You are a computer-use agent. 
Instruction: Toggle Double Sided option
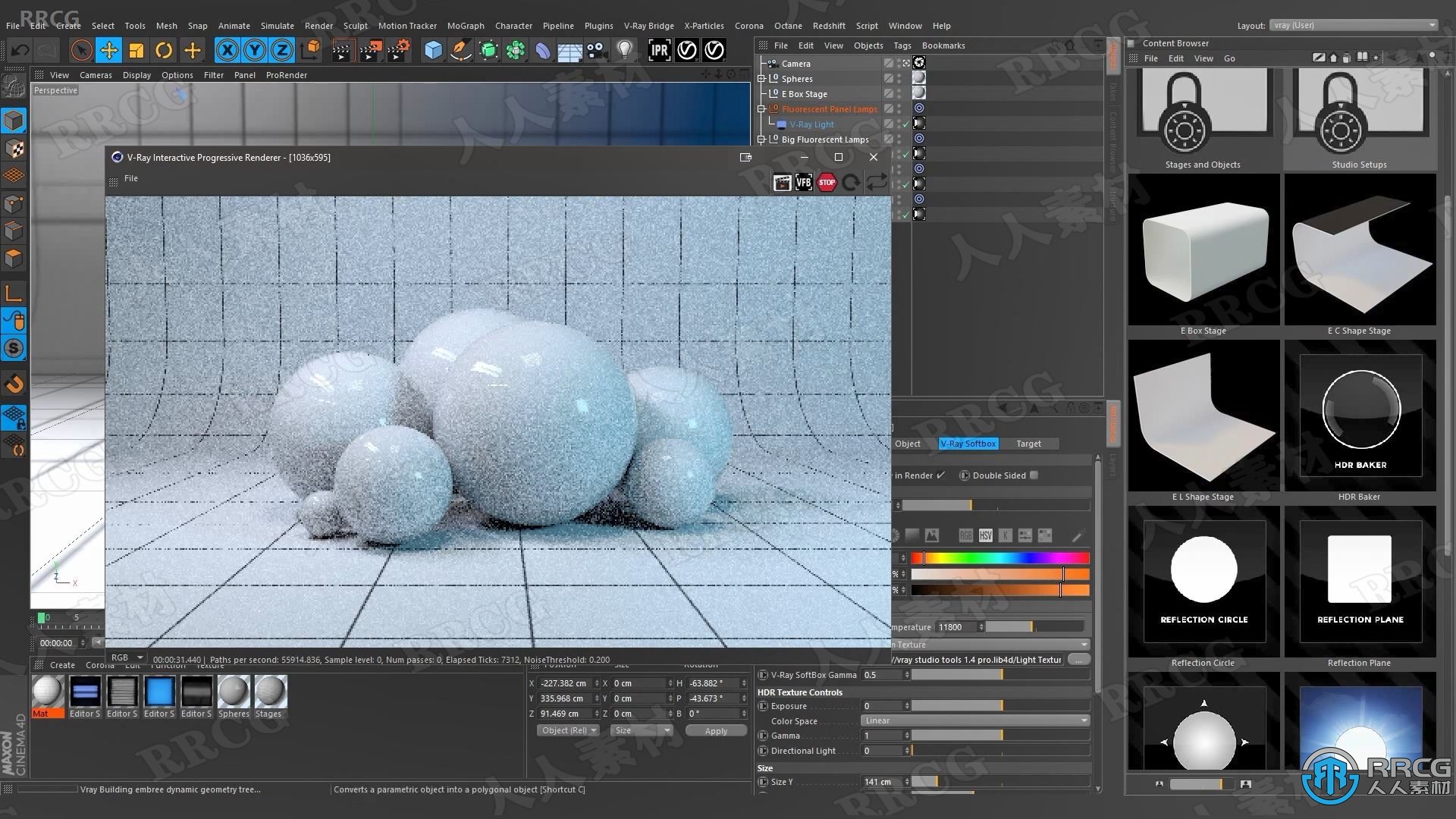[x=1036, y=475]
